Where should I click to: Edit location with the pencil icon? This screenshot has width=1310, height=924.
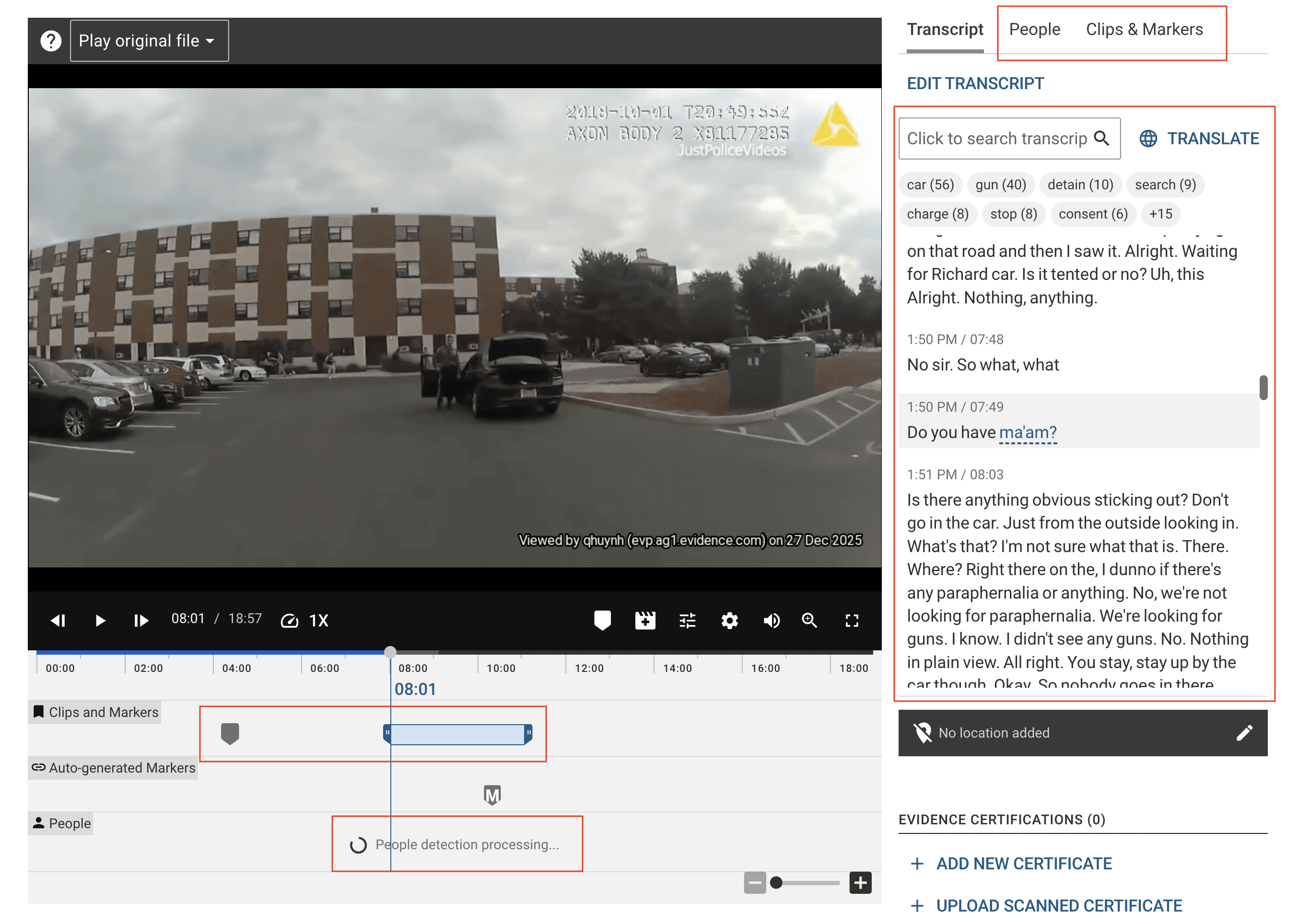point(1244,732)
